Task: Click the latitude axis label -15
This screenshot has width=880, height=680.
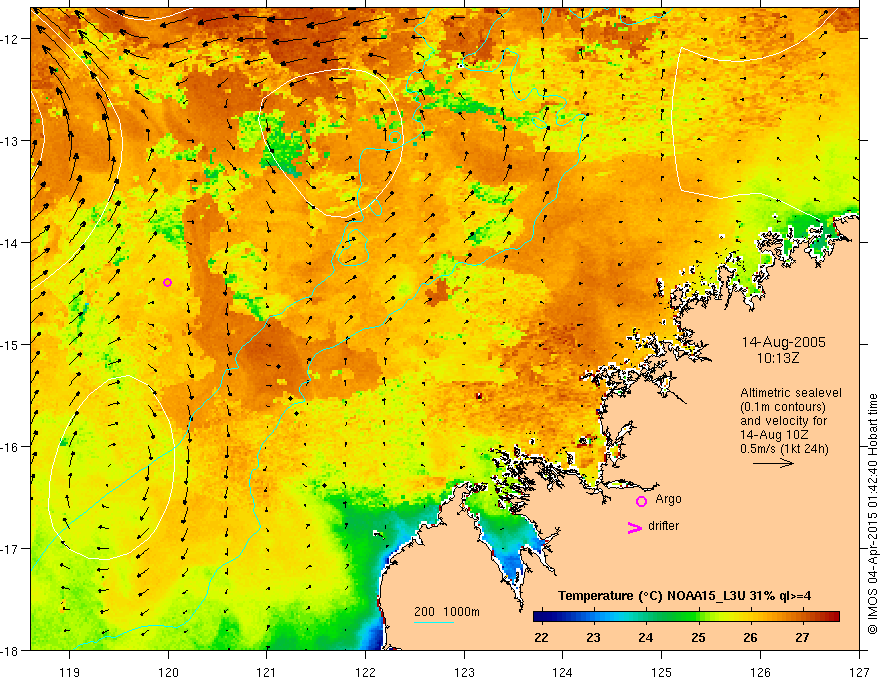Action: pyautogui.click(x=12, y=344)
